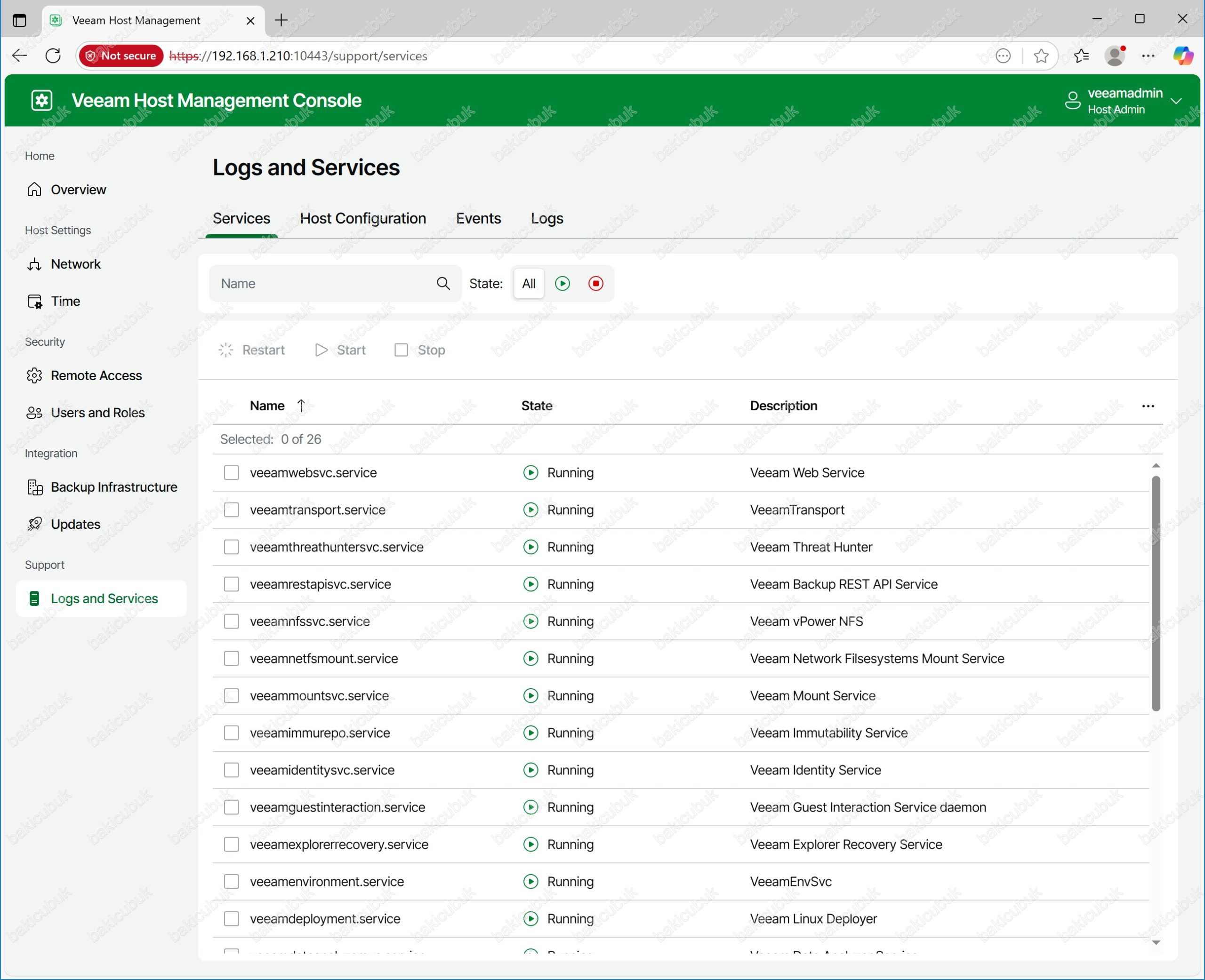Go back with browser back arrow
Screen dimensions: 1205x980
(x=20, y=56)
